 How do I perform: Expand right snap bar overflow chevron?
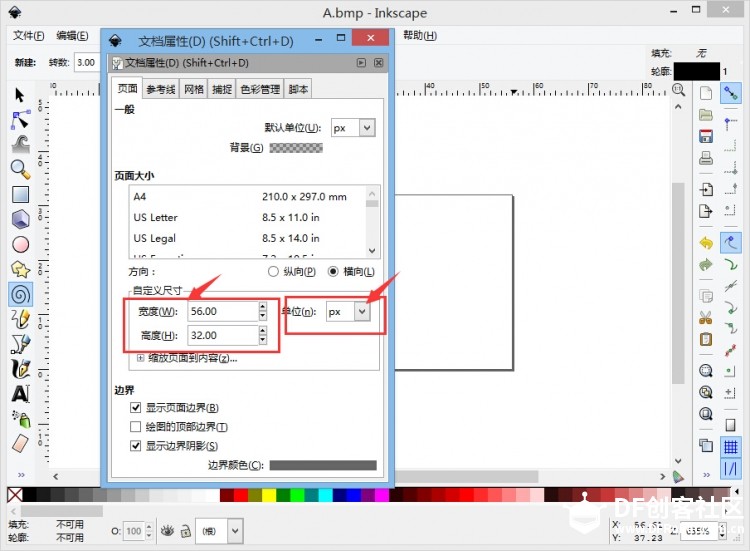[x=706, y=475]
